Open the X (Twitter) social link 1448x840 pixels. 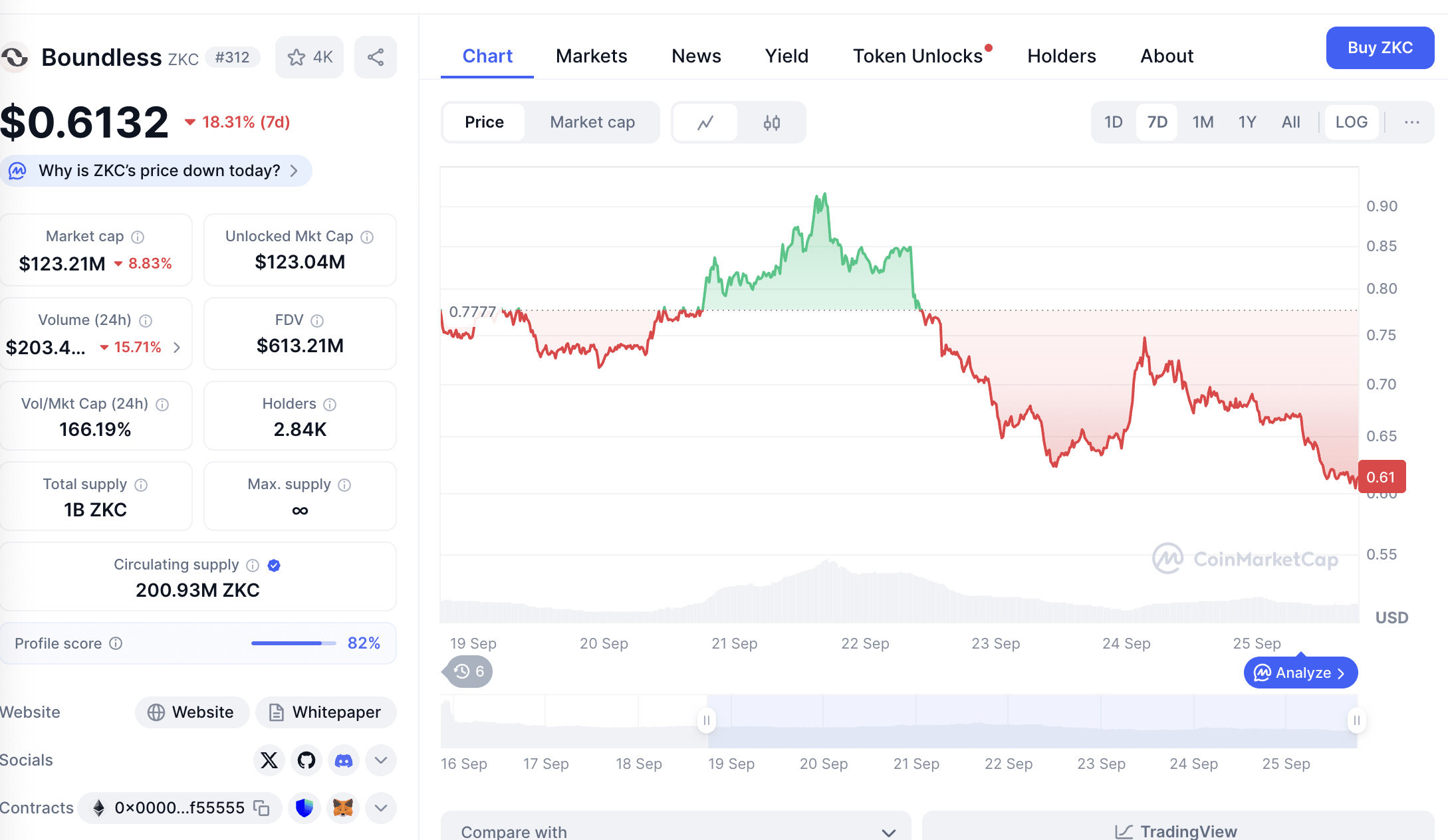pos(269,760)
